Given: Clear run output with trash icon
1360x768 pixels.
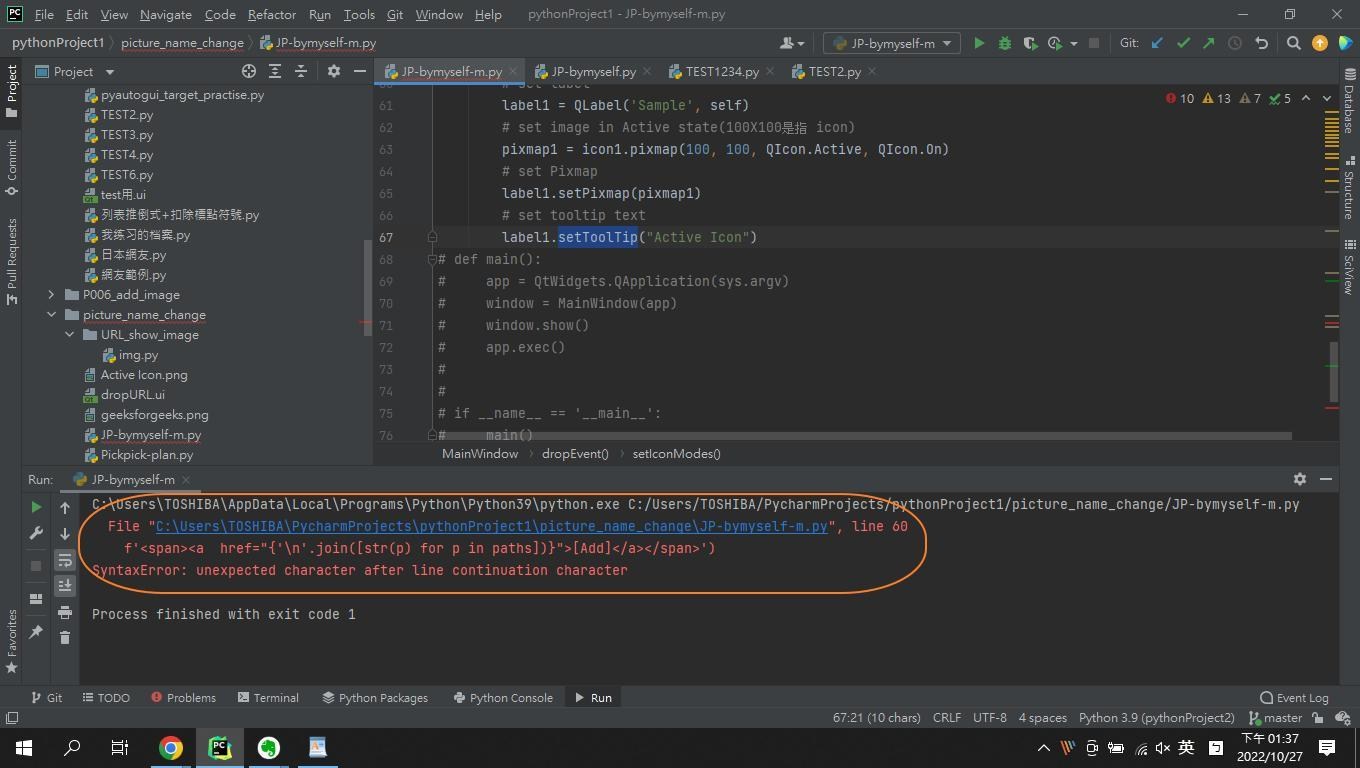Looking at the screenshot, I should point(65,637).
